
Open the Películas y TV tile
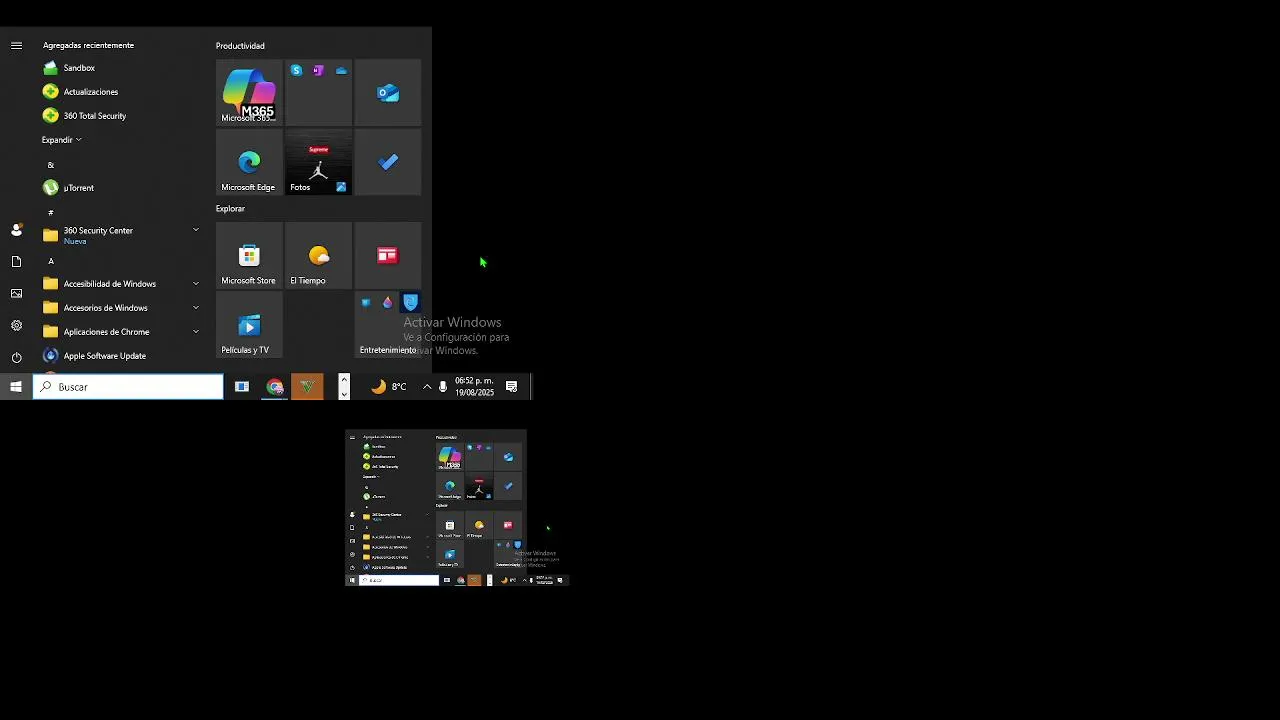click(249, 325)
